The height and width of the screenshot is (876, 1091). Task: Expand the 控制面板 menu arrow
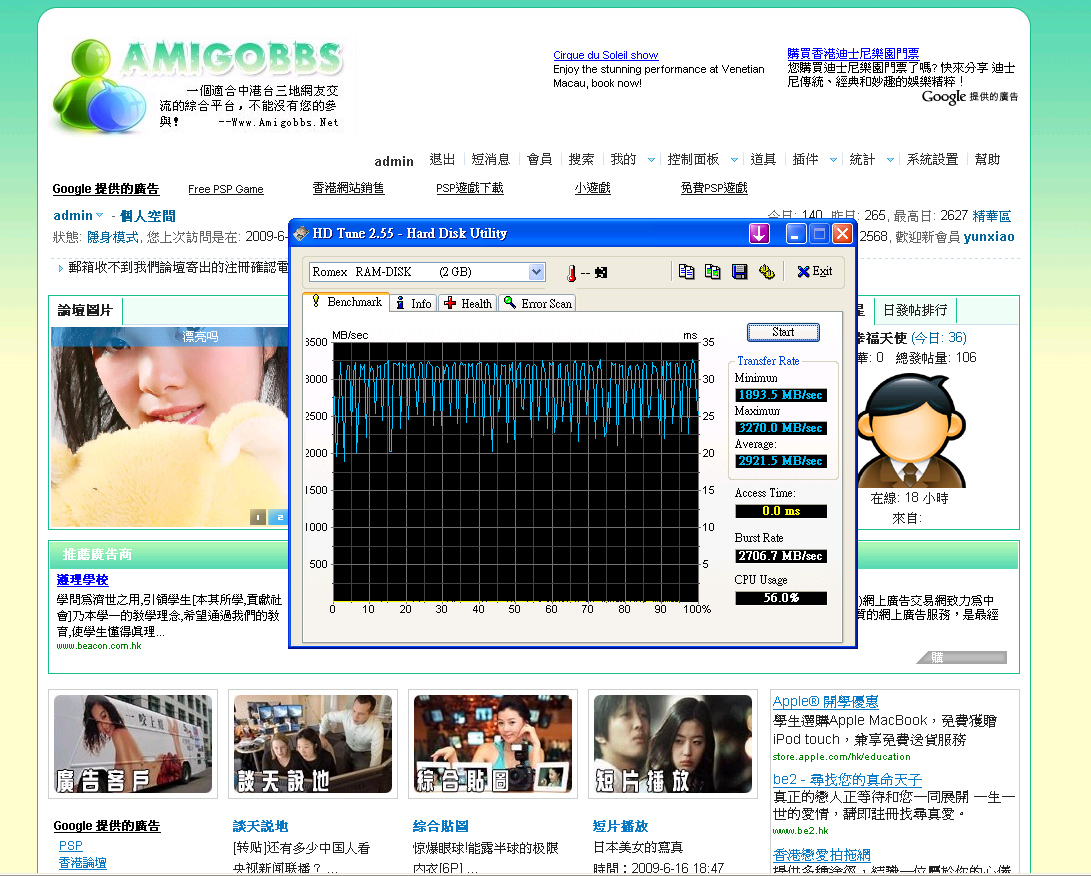click(734, 160)
